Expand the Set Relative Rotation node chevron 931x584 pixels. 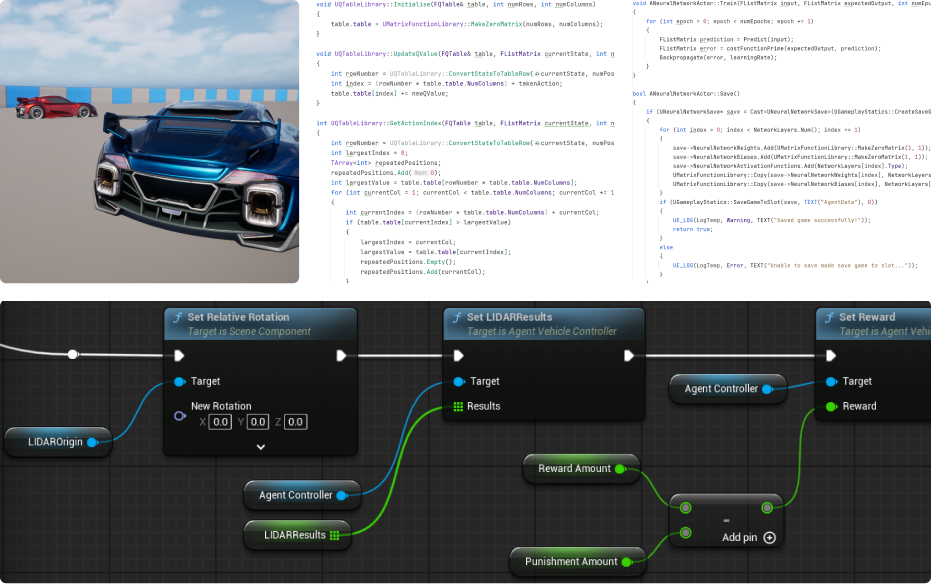click(260, 447)
